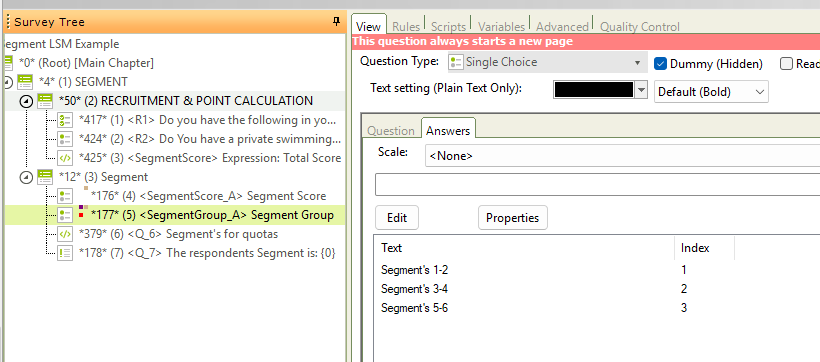This screenshot has width=820, height=362.
Task: Collapse the RECRUITMENT & POINT CALCULATION chapter
Action: tap(26, 101)
